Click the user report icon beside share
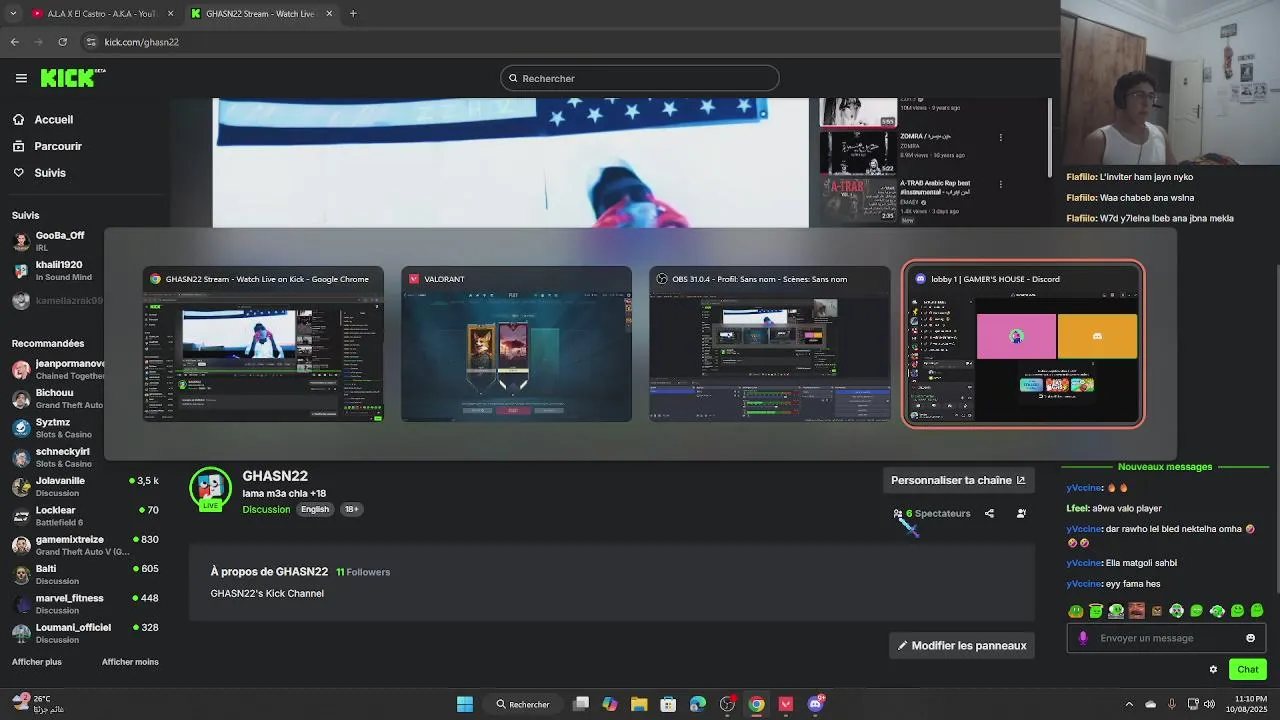The height and width of the screenshot is (720, 1280). [1021, 514]
